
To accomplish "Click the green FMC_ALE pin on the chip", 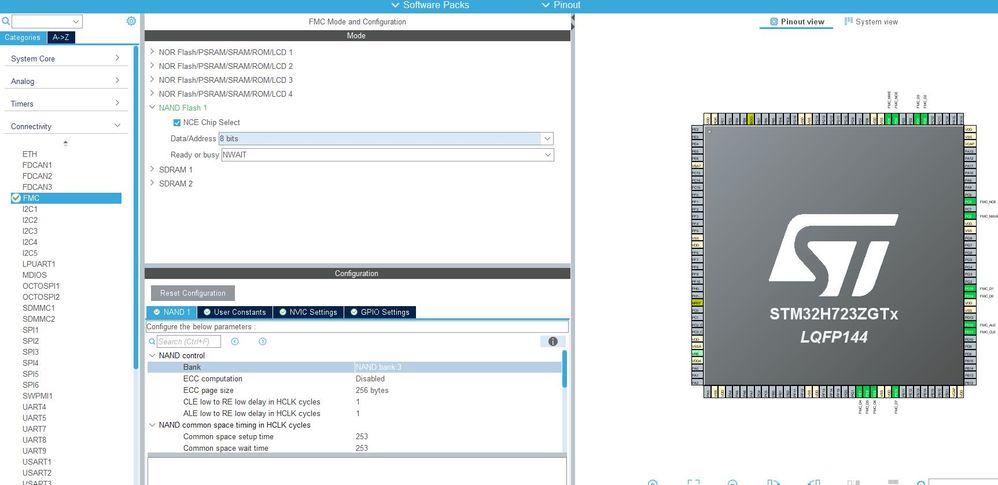I will pos(969,325).
